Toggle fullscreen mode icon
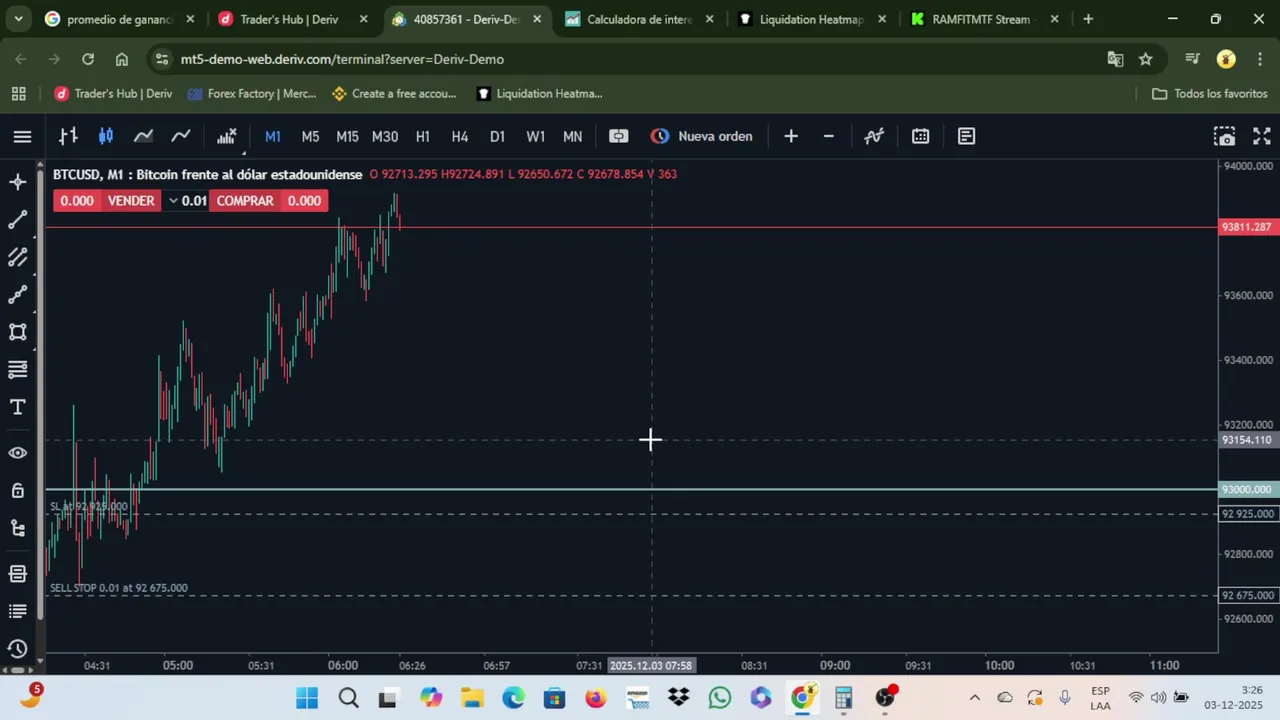Image resolution: width=1280 pixels, height=720 pixels. tap(1261, 136)
